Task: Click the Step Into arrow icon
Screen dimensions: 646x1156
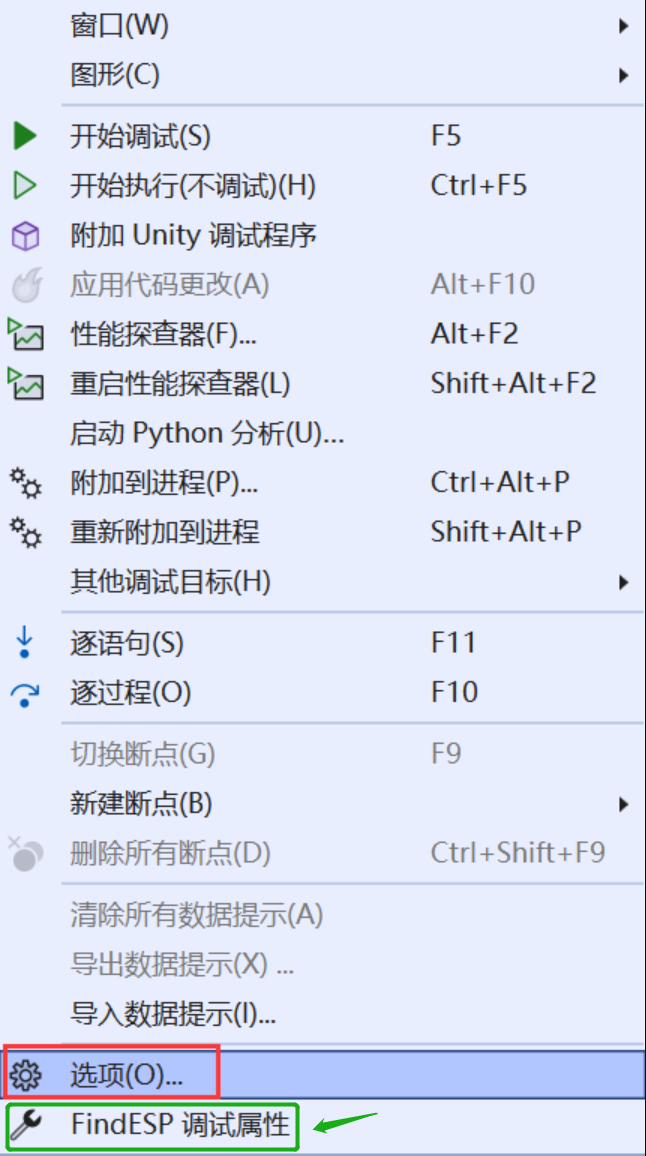Action: click(x=24, y=642)
